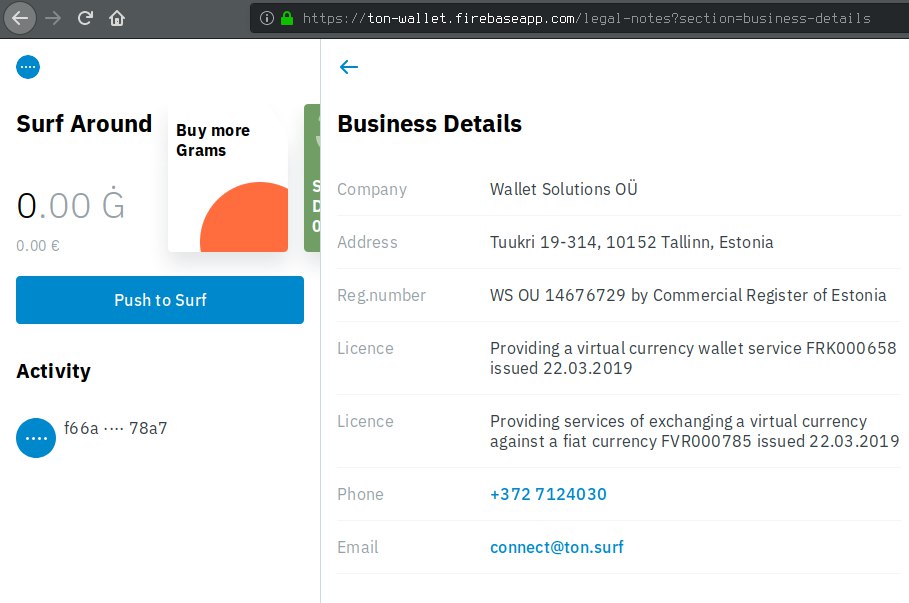Click the browser forward arrow

(53, 18)
